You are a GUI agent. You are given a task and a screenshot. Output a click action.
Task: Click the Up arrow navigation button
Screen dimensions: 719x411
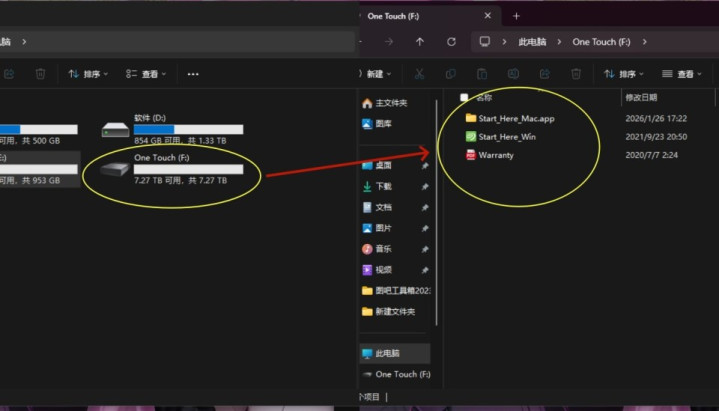pyautogui.click(x=420, y=42)
